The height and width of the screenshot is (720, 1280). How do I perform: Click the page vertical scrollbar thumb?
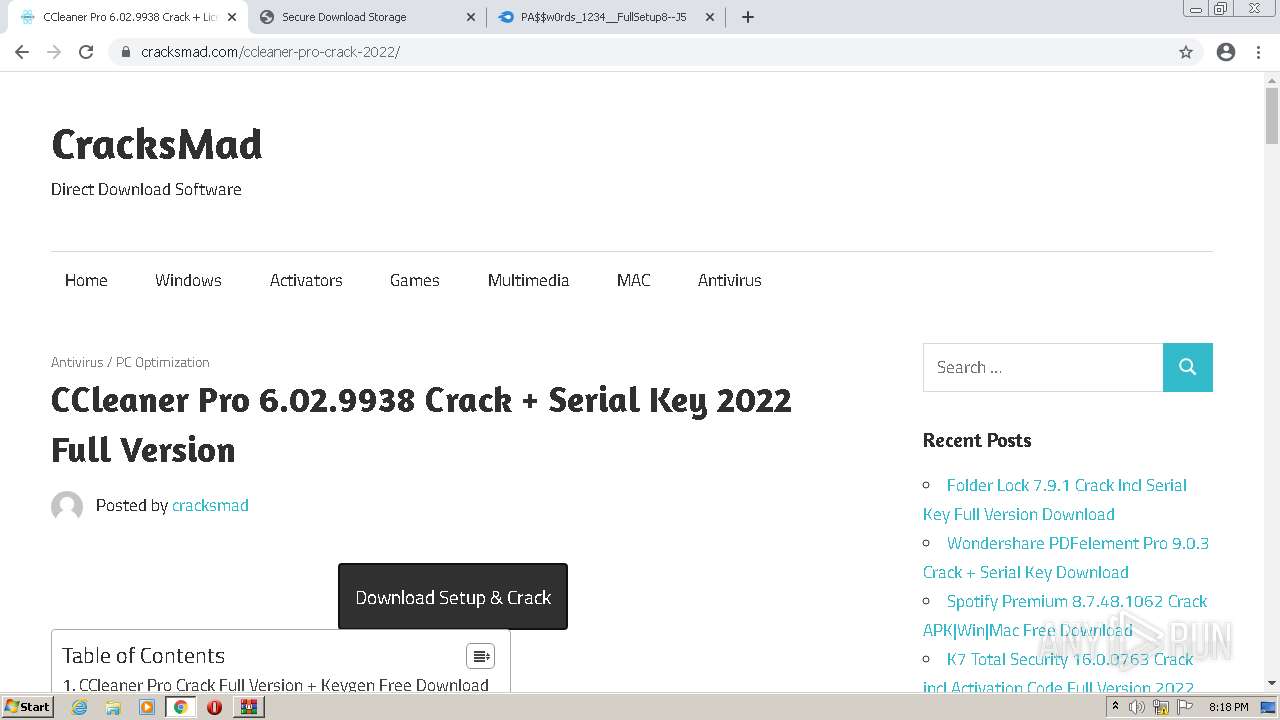click(x=1272, y=116)
